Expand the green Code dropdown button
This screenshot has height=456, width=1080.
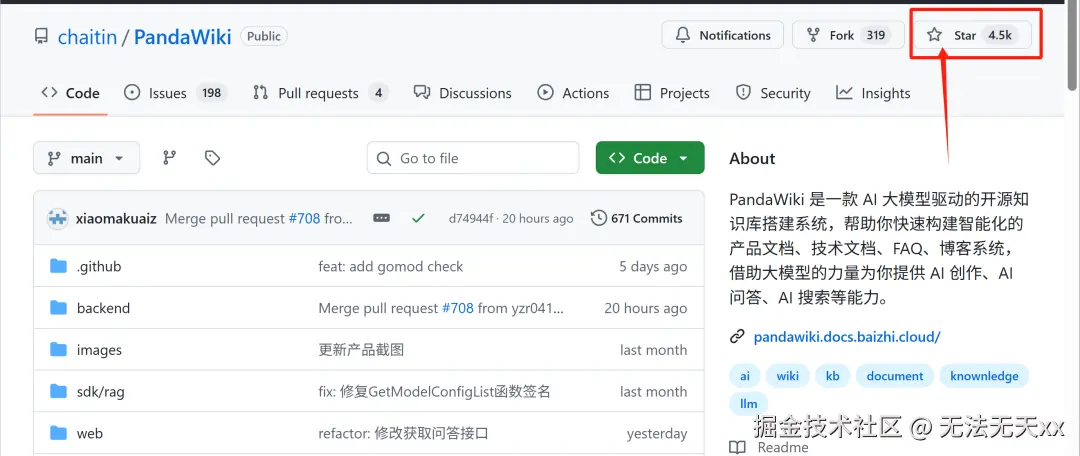(650, 158)
